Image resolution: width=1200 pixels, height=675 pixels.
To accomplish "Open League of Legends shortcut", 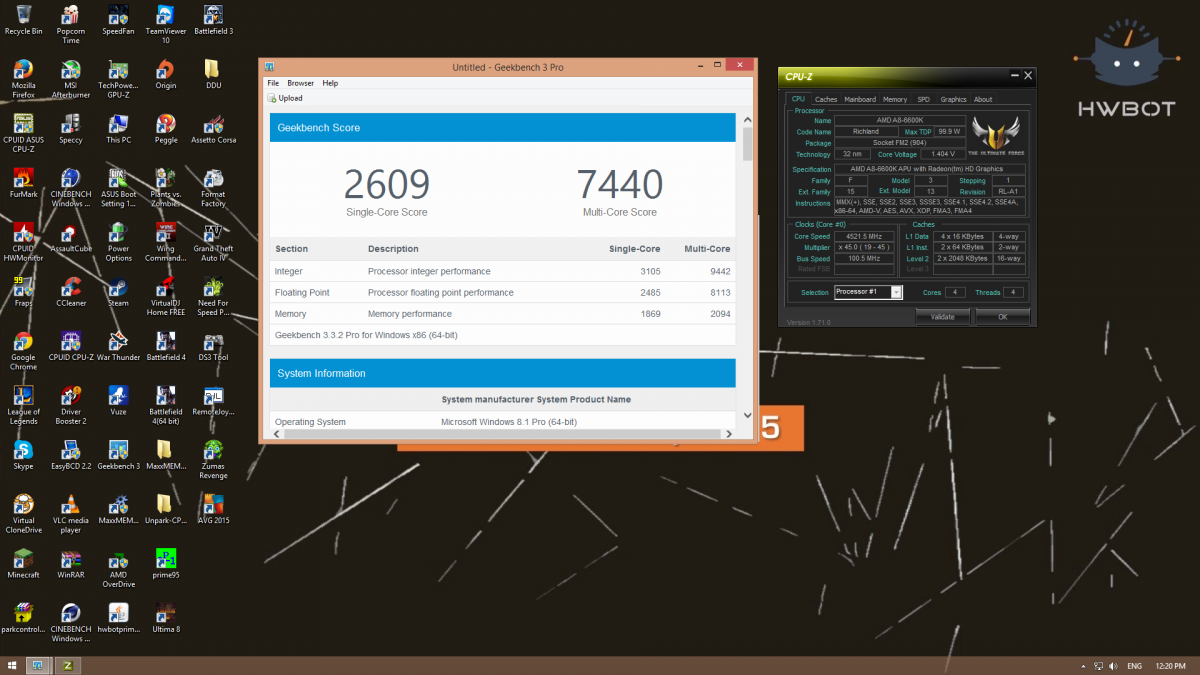I will (x=23, y=404).
